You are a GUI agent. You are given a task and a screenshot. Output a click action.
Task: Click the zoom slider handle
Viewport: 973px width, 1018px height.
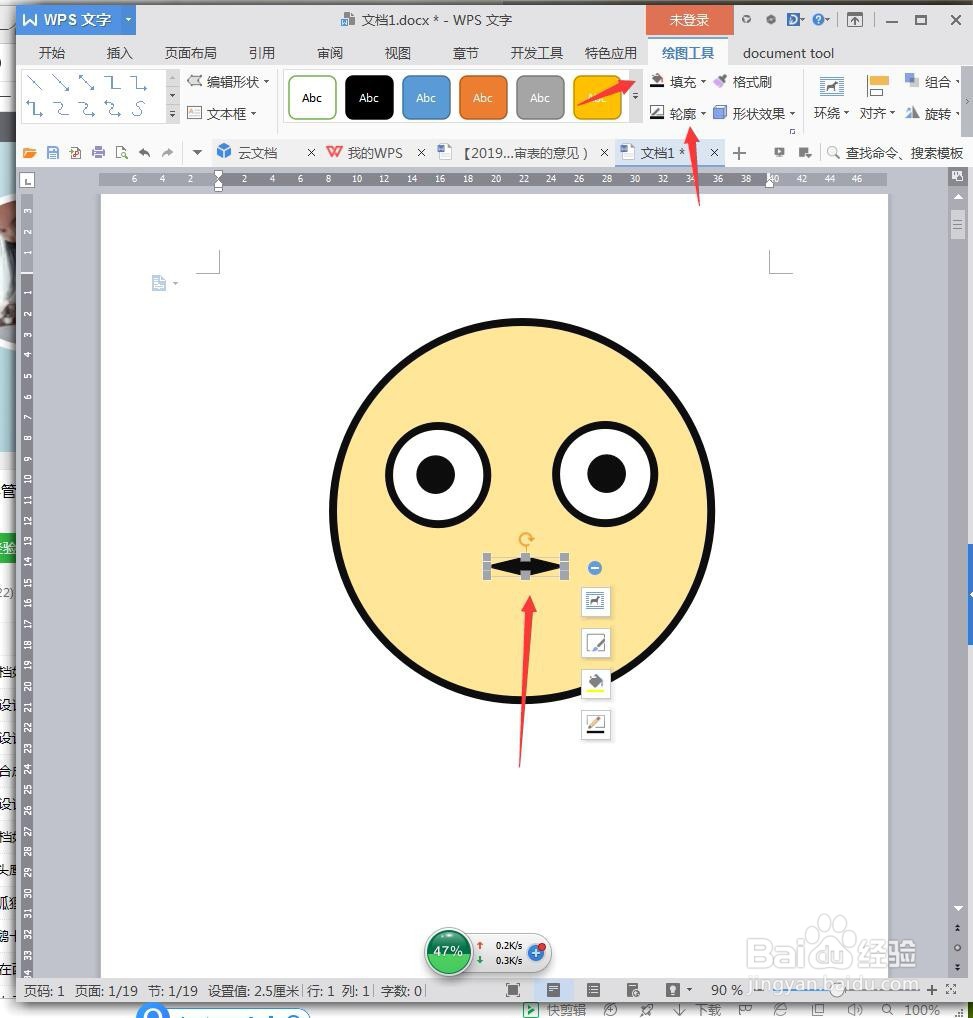coord(837,990)
